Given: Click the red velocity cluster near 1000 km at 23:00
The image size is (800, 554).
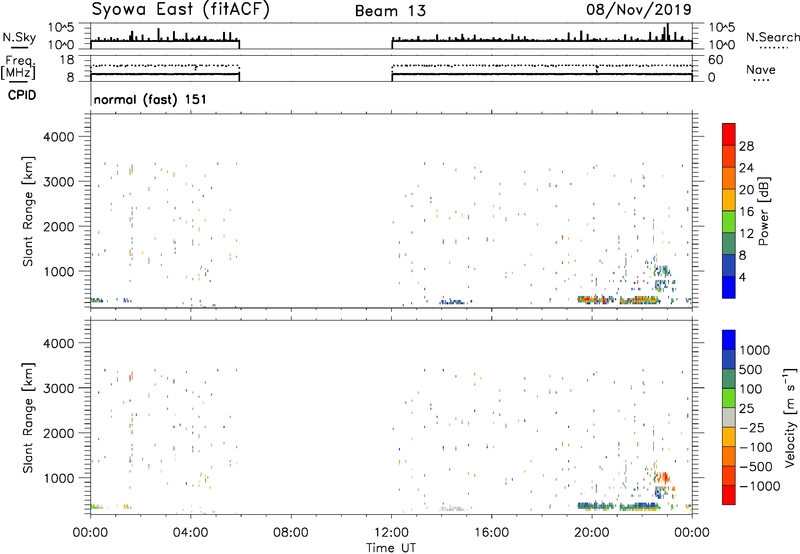Looking at the screenshot, I should coord(662,478).
